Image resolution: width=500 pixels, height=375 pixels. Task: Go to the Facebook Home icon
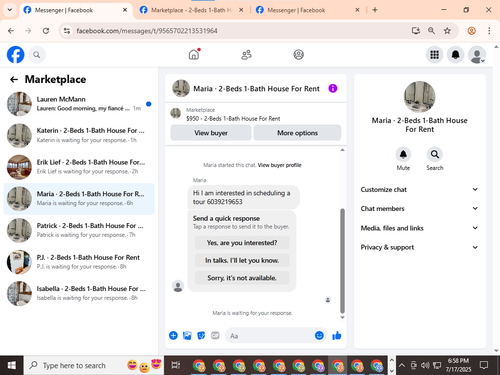pos(194,55)
